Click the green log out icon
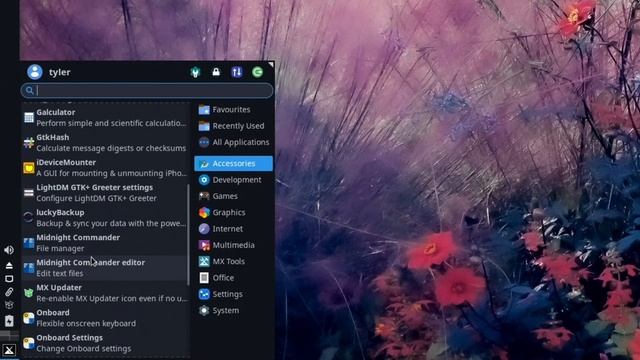Image resolution: width=640 pixels, height=360 pixels. (257, 72)
